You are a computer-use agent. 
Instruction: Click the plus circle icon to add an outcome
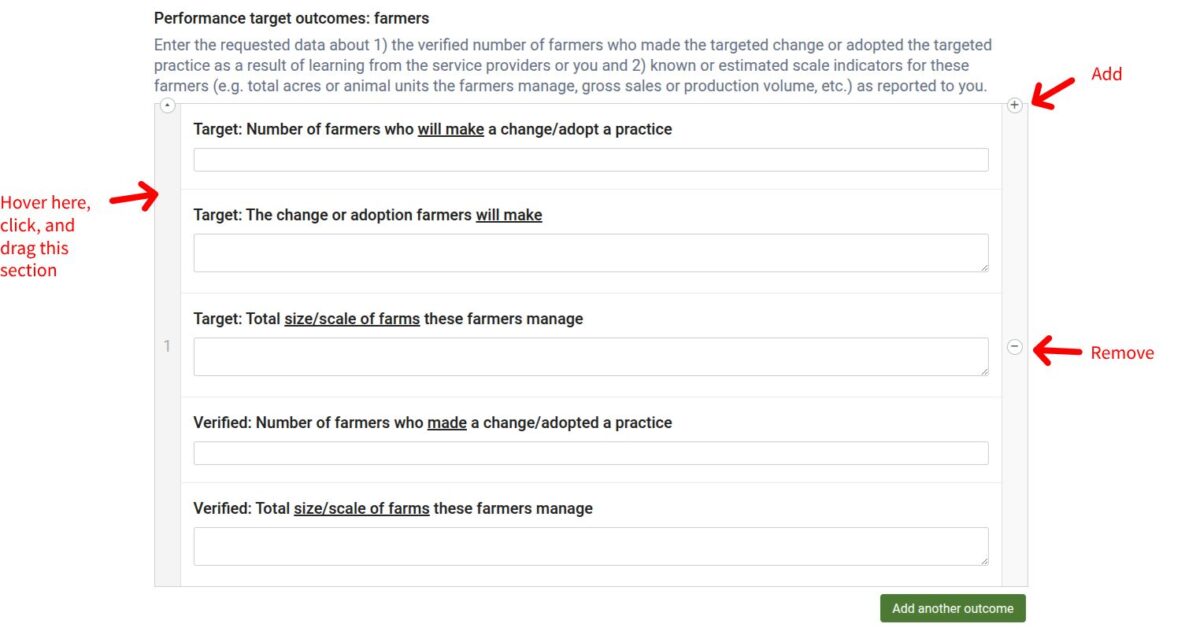(x=1015, y=105)
